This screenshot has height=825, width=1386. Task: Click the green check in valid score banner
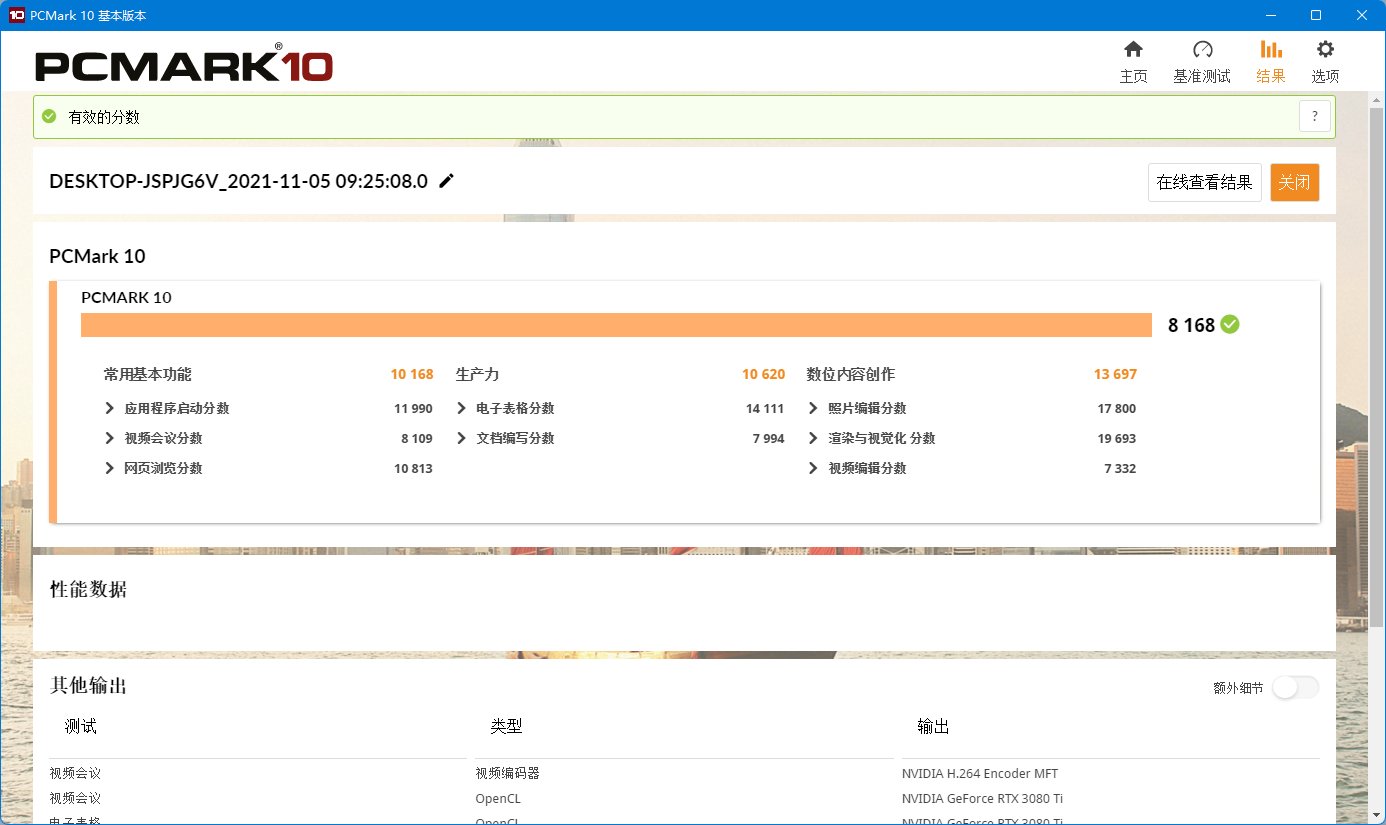click(x=49, y=116)
